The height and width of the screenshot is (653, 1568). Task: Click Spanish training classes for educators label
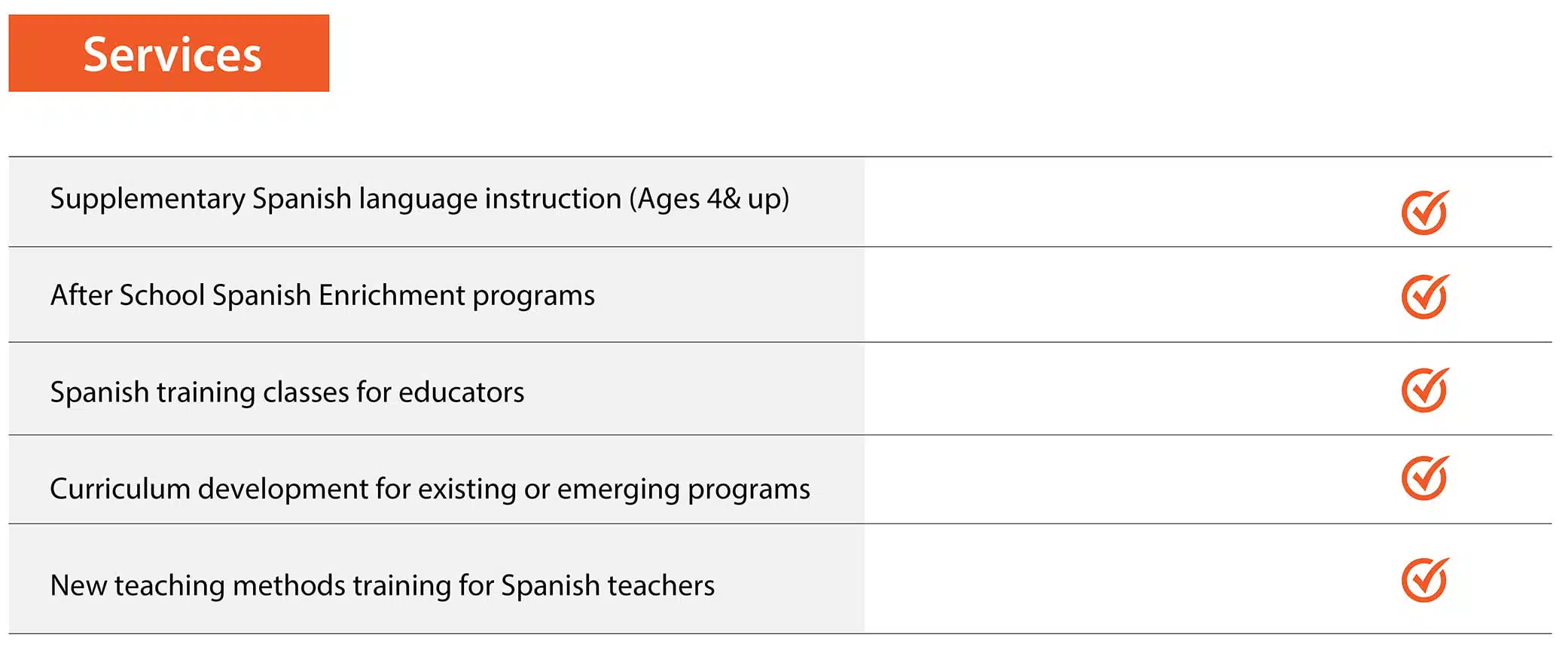click(287, 392)
